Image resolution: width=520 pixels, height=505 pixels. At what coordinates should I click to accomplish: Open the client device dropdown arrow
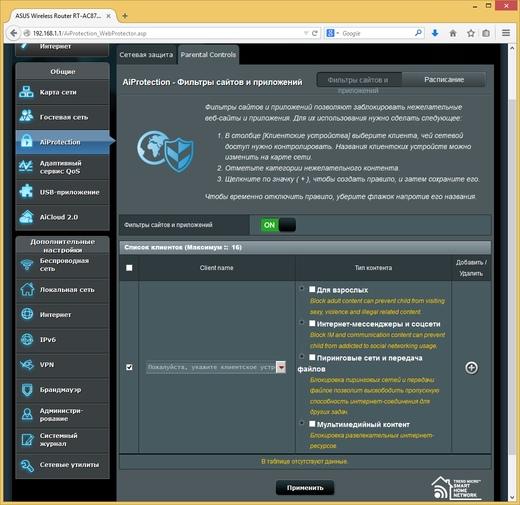point(281,367)
